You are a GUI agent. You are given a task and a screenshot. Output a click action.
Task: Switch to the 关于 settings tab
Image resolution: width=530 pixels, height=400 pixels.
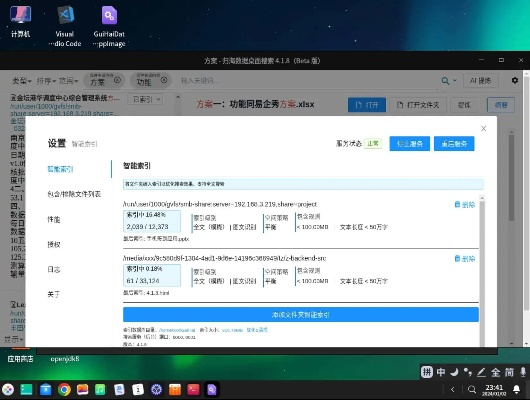click(54, 295)
